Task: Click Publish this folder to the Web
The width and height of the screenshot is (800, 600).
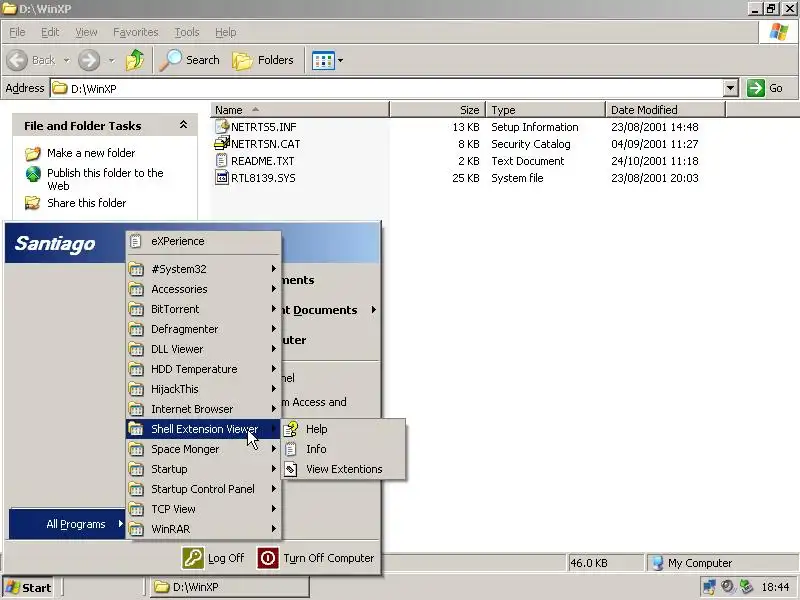Action: (x=105, y=179)
